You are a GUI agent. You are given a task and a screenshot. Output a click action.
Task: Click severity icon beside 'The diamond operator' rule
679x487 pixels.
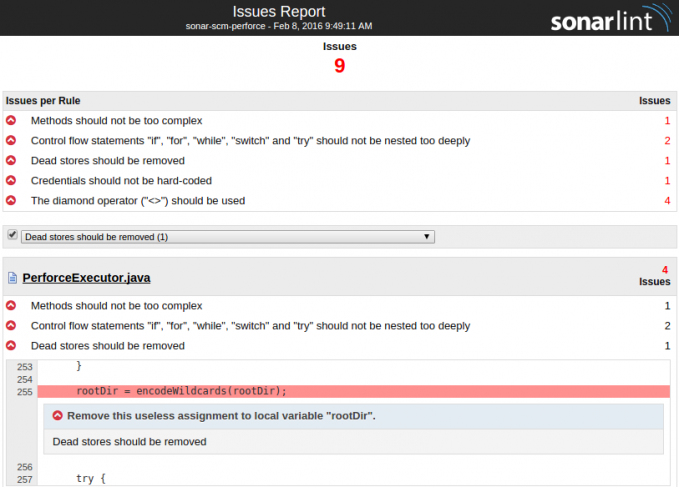click(x=11, y=200)
